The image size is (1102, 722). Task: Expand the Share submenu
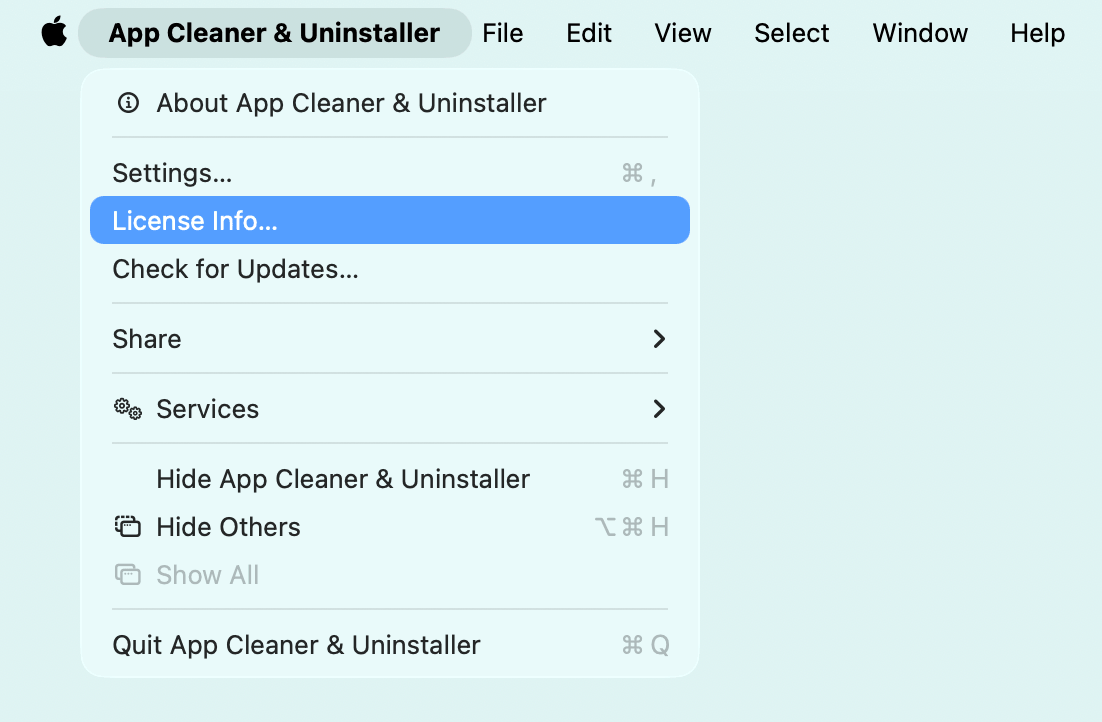657,339
